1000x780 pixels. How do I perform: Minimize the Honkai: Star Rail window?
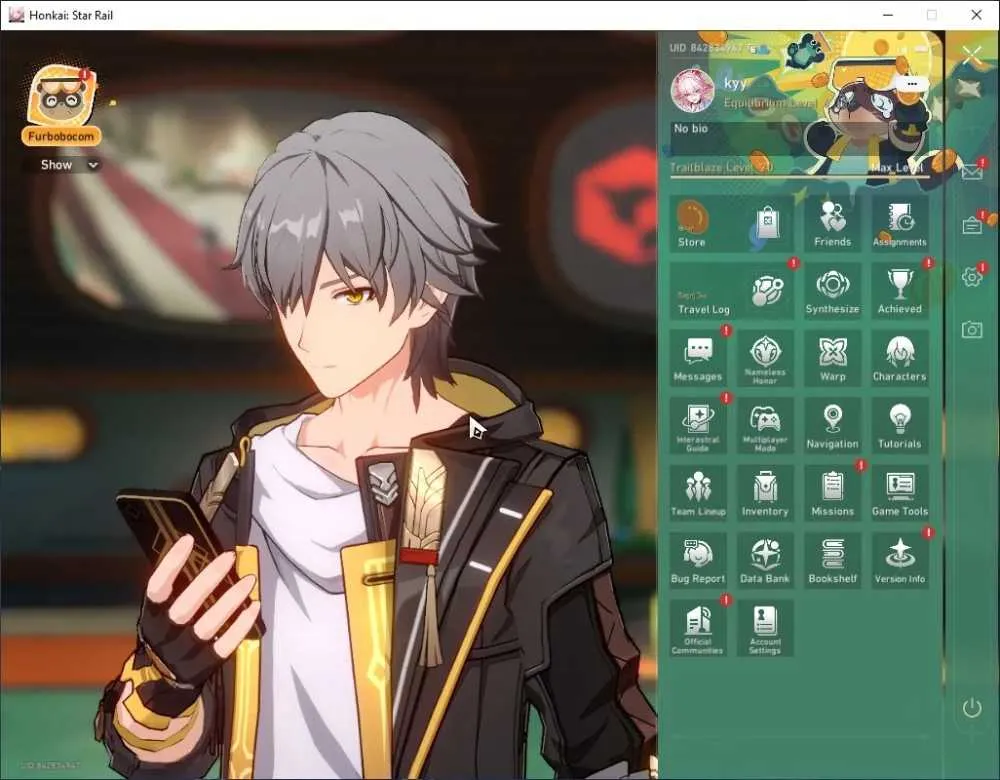888,15
